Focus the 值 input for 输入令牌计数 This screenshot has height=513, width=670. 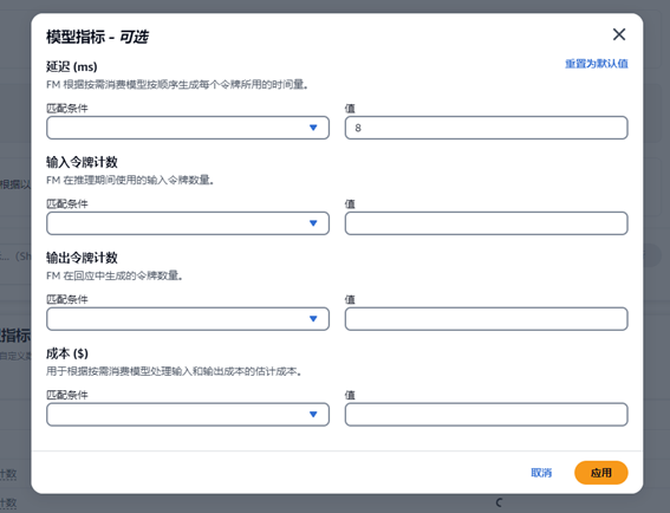[486, 223]
